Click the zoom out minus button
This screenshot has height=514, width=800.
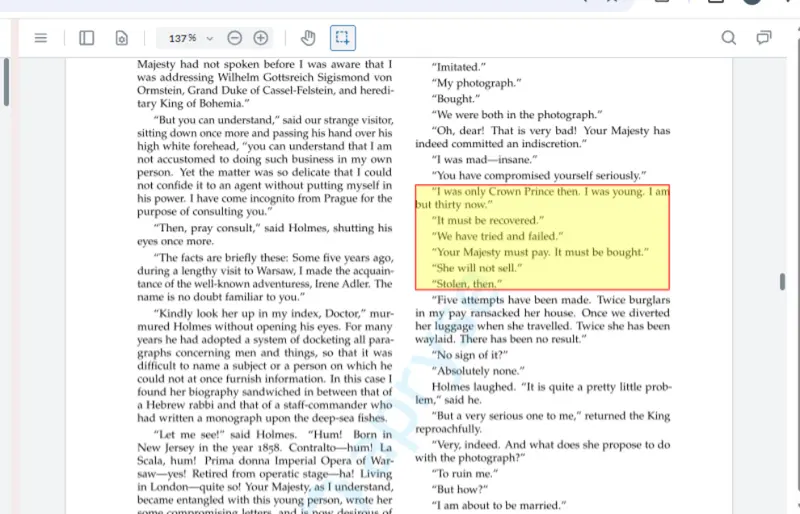coord(235,38)
